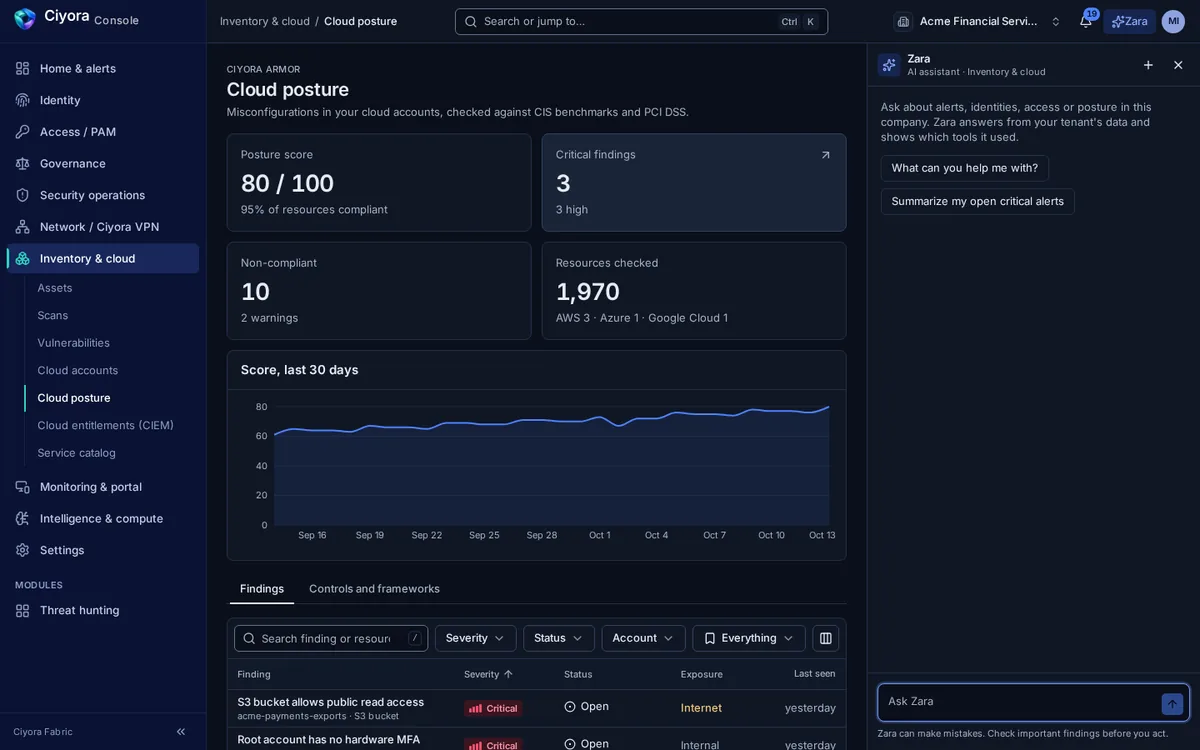
Task: Open tenant switcher Acme Financial Services
Action: click(x=979, y=21)
